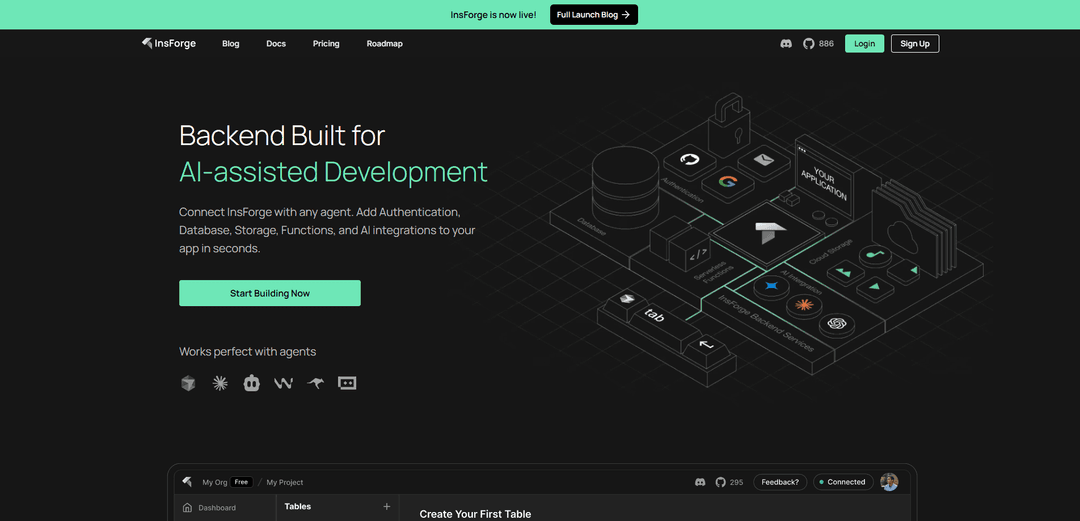
Task: Click the plus icon next to Tables
Action: 387,507
